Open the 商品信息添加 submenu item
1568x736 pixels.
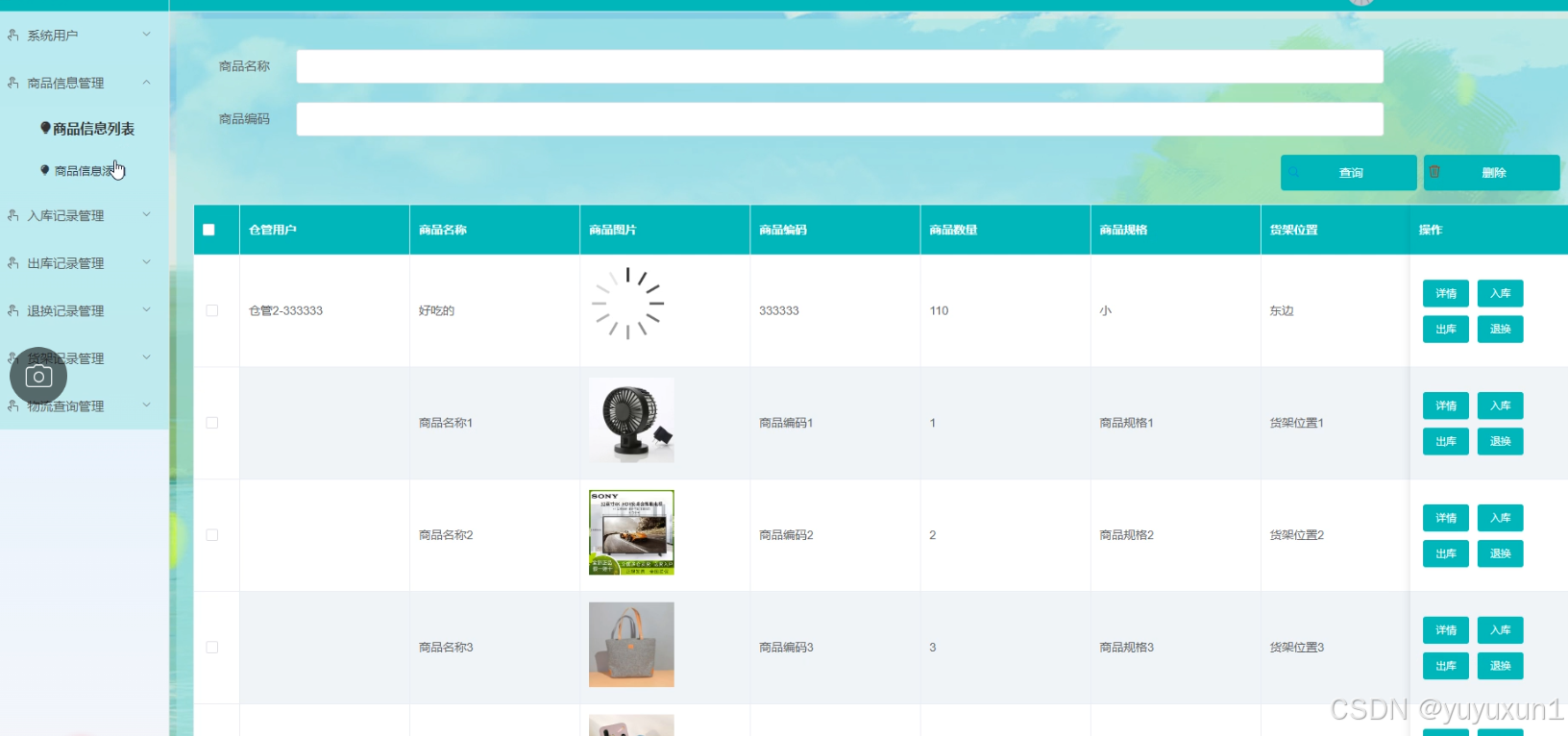click(x=85, y=171)
